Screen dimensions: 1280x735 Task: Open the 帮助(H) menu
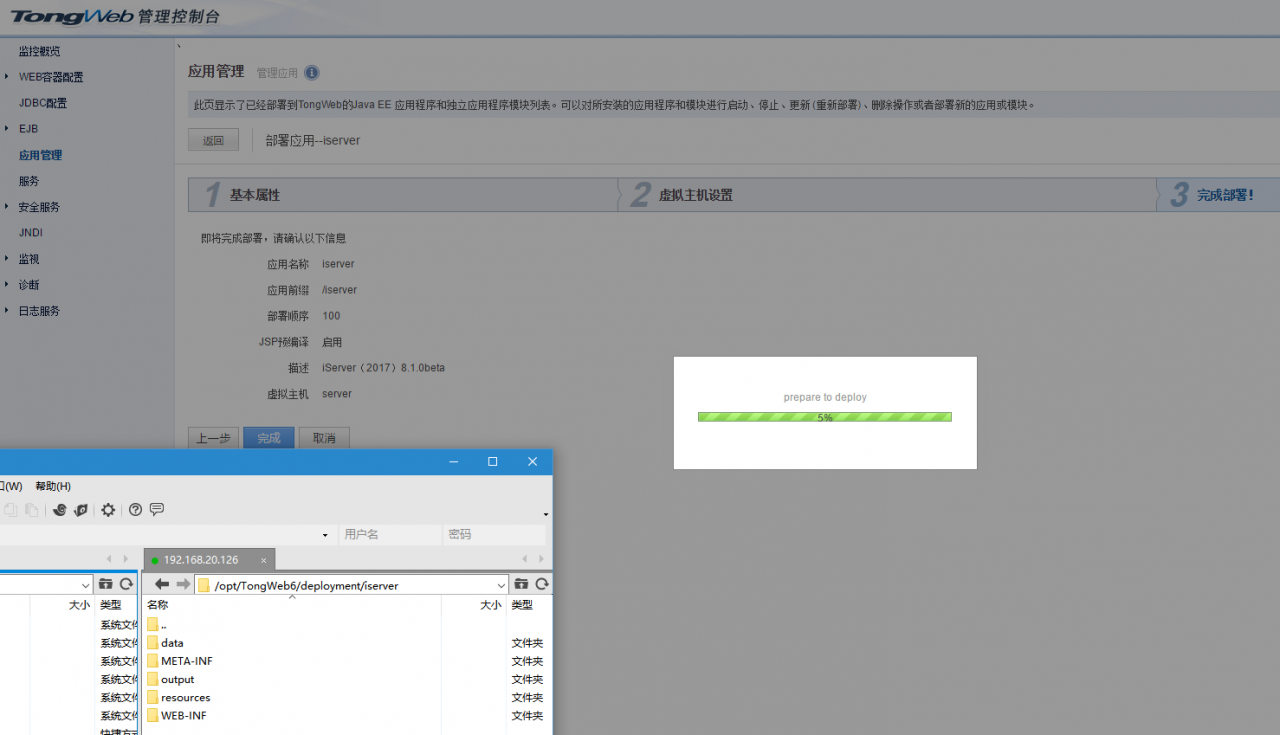[x=53, y=486]
